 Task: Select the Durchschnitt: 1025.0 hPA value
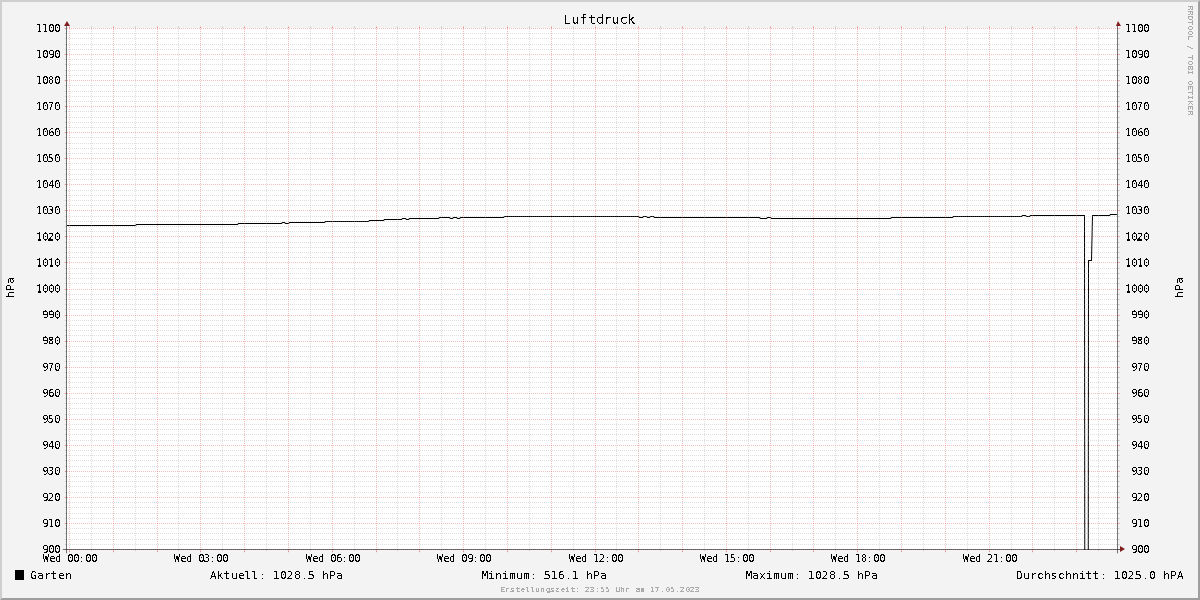(1100, 575)
